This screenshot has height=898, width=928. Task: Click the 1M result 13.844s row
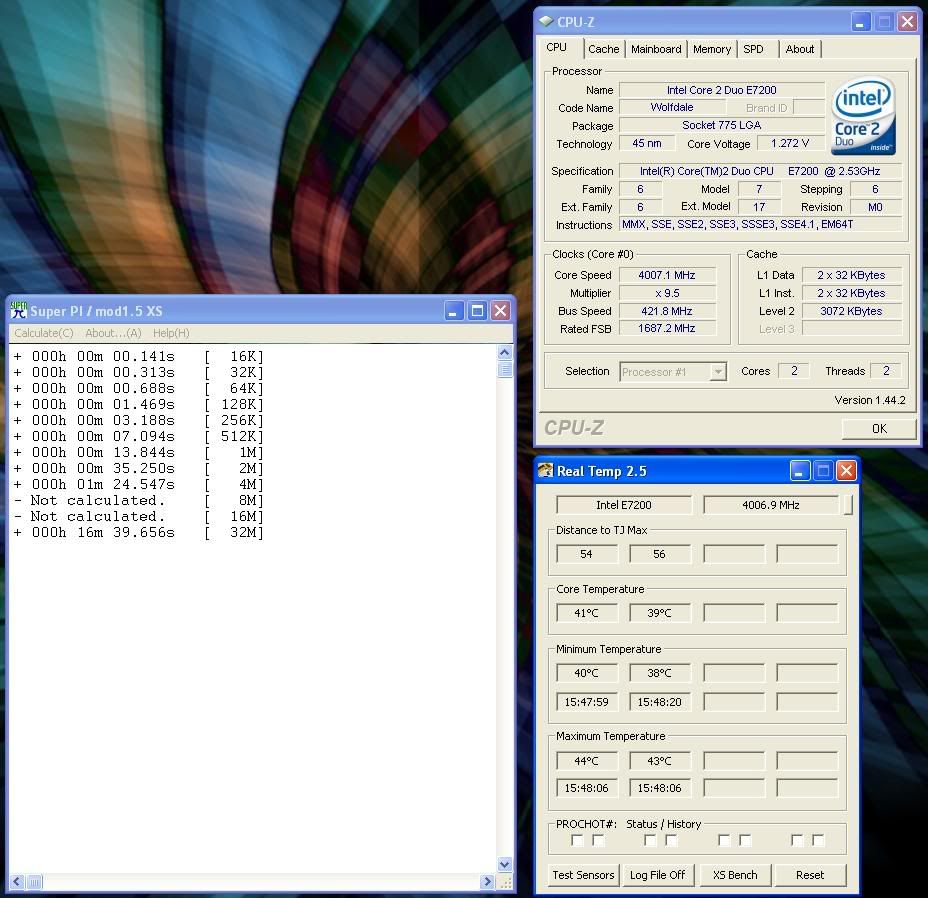coord(138,452)
